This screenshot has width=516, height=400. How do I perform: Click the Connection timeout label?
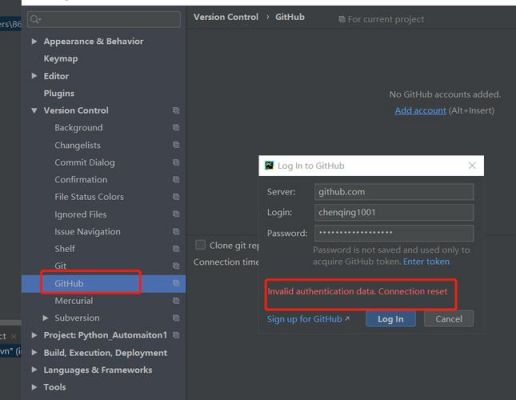tap(226, 262)
